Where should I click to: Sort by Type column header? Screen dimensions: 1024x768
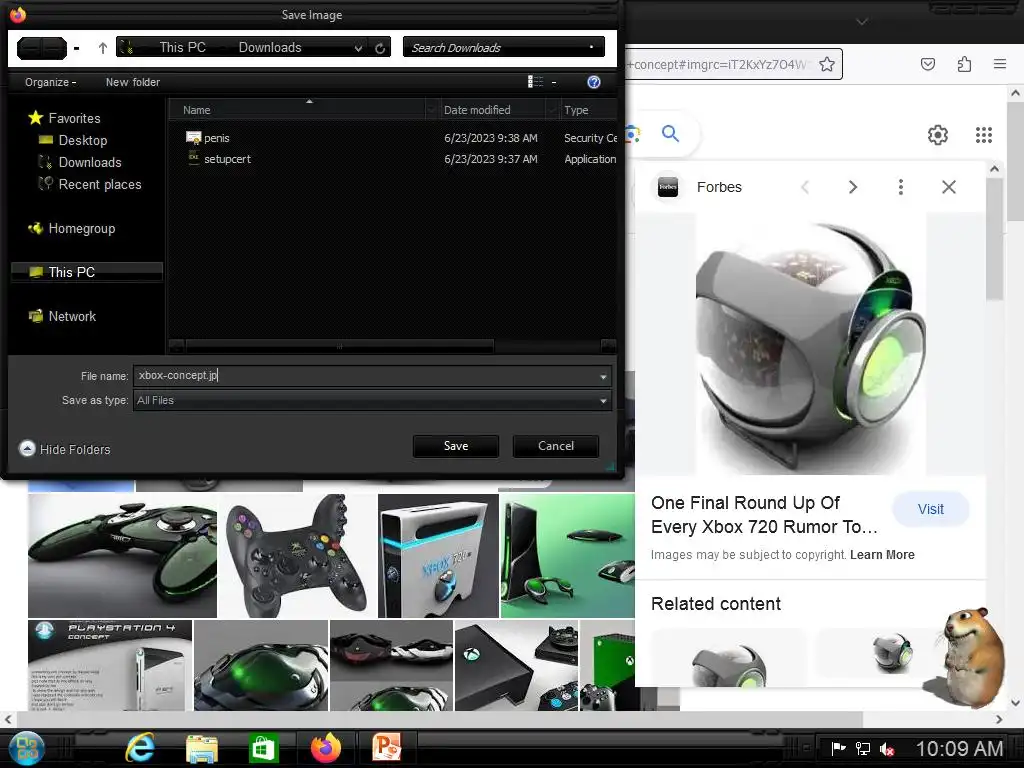[x=588, y=110]
